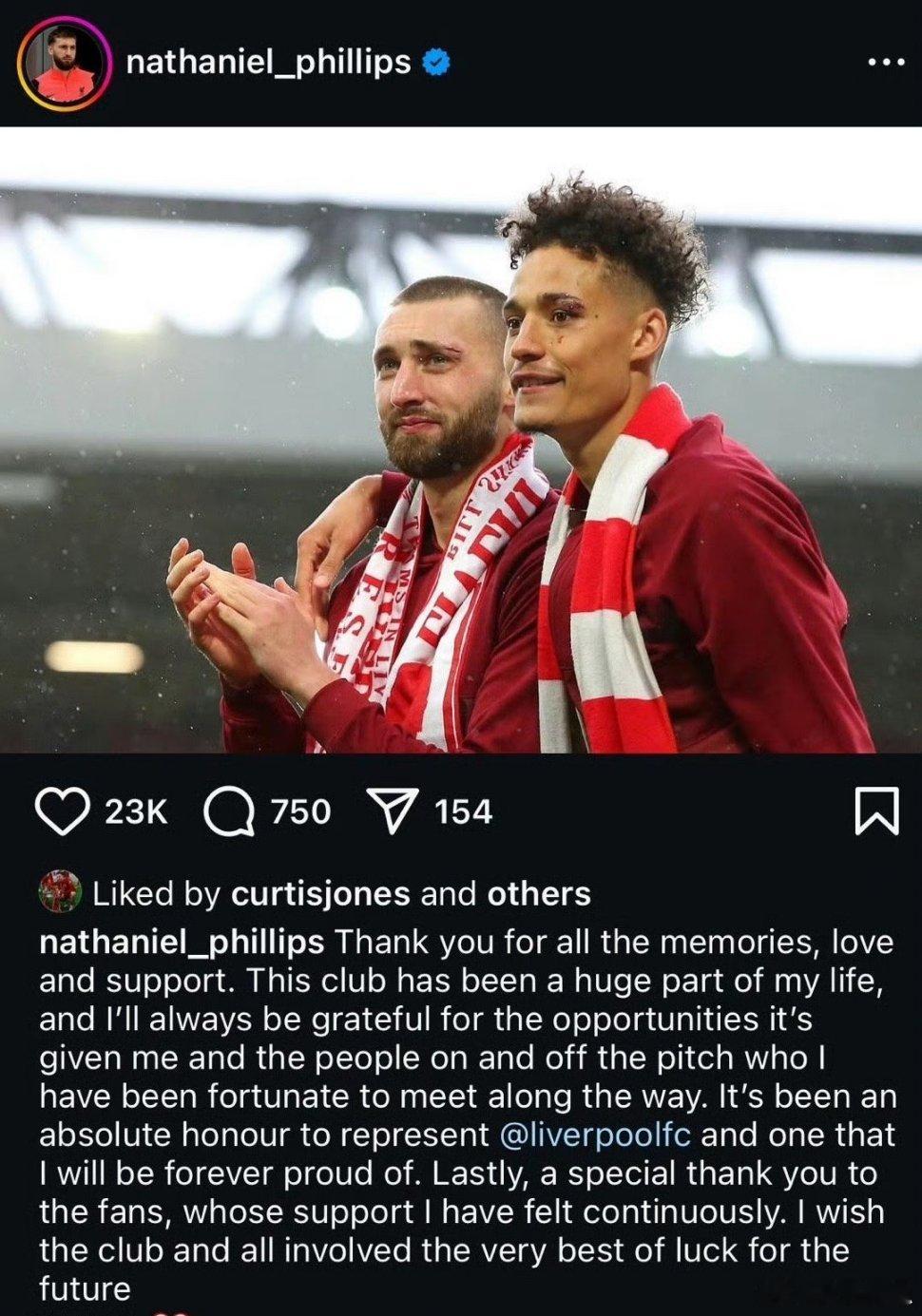Tap the post photo of two players

[x=461, y=440]
